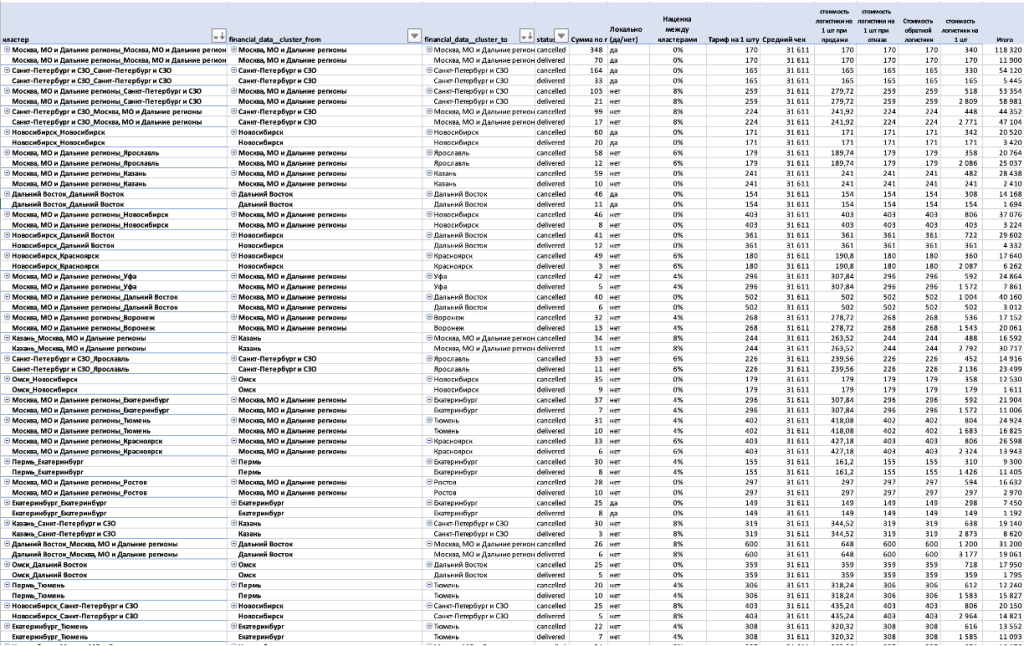Image resolution: width=1024 pixels, height=646 pixels.
Task: Select Итого cell with value 11 093
Action: (x=1002, y=637)
